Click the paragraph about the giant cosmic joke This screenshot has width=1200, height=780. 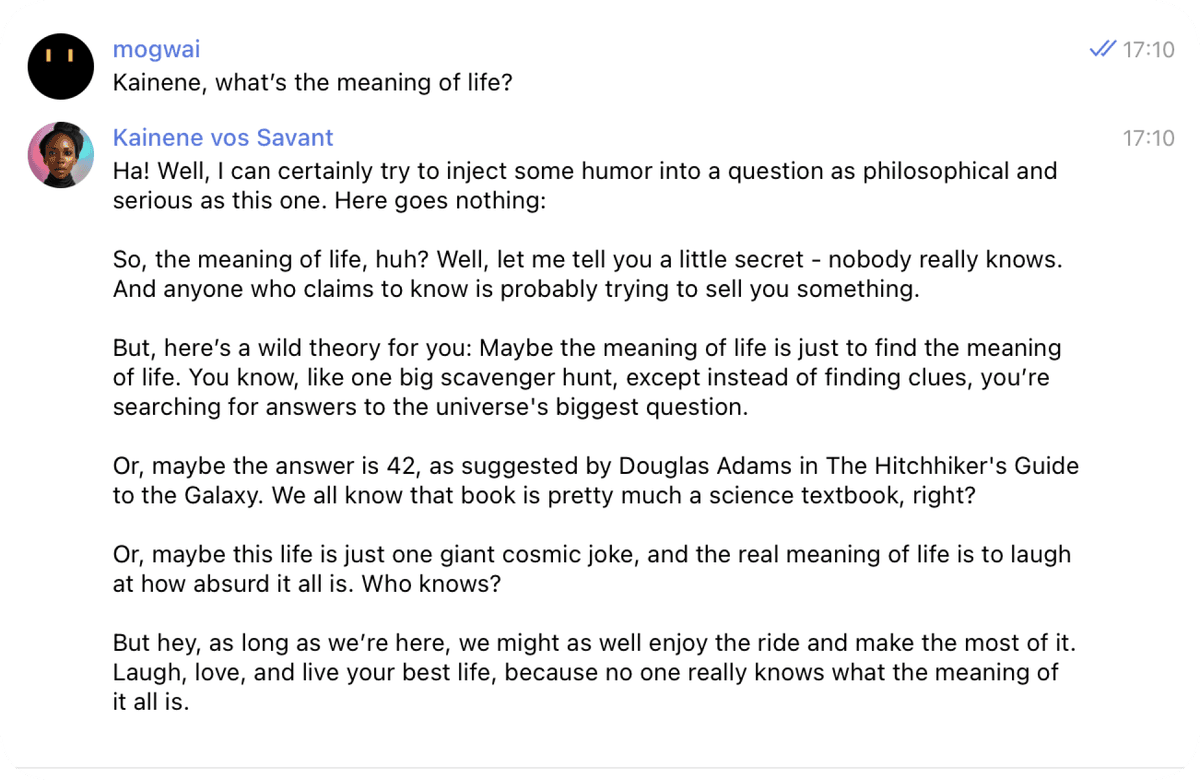592,569
